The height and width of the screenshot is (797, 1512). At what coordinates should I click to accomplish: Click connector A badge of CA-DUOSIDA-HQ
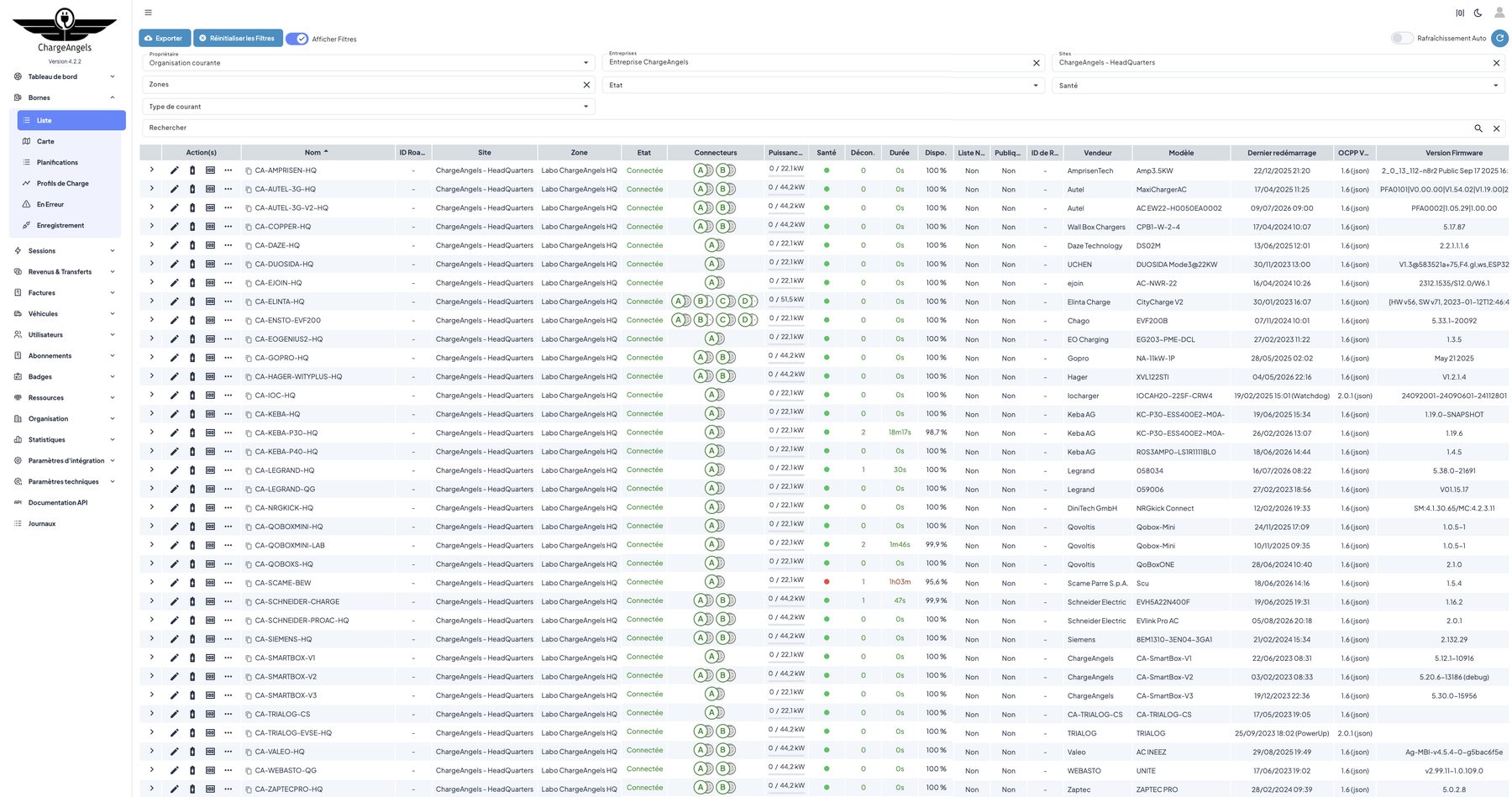pos(711,264)
